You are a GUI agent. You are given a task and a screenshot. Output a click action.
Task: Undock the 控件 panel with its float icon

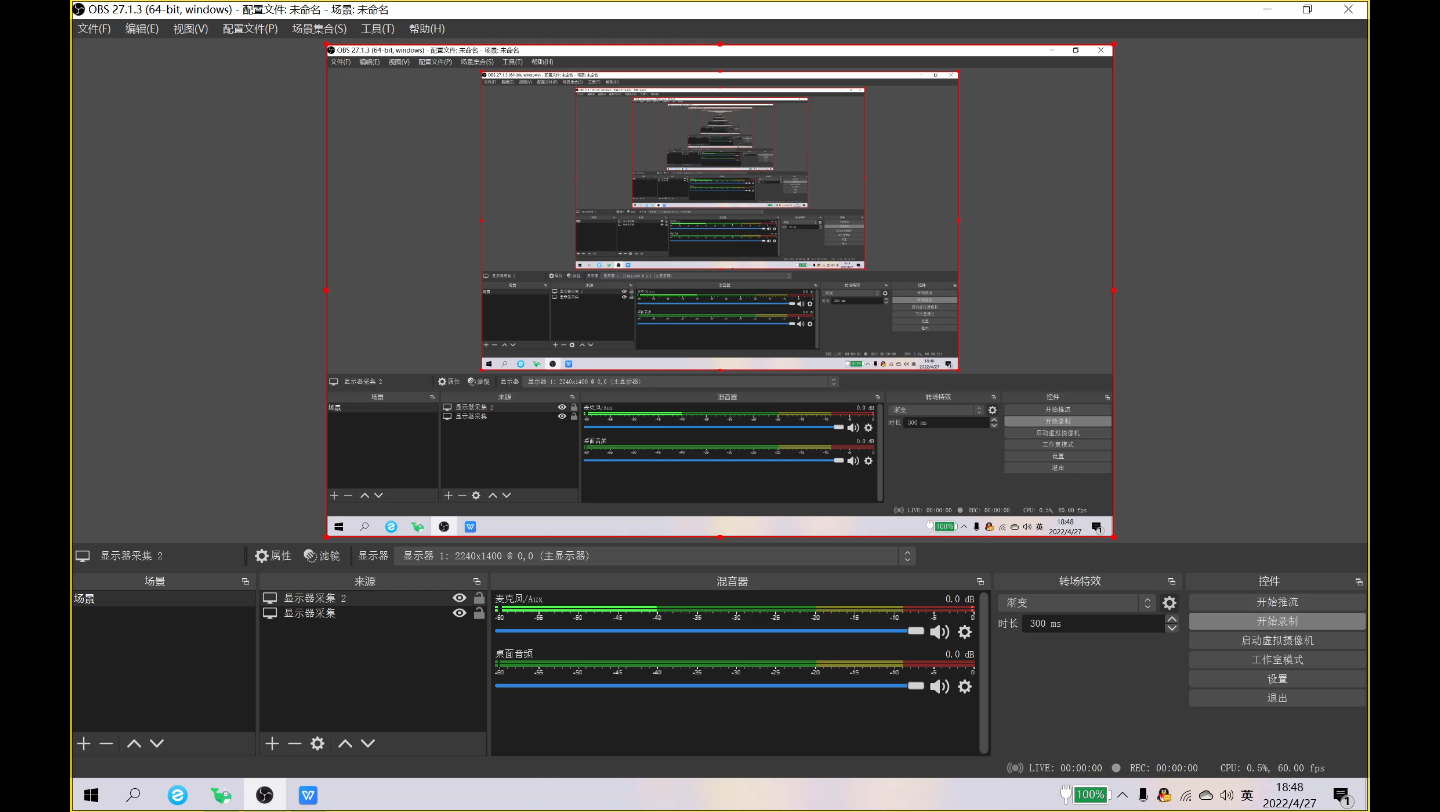[x=1358, y=581]
